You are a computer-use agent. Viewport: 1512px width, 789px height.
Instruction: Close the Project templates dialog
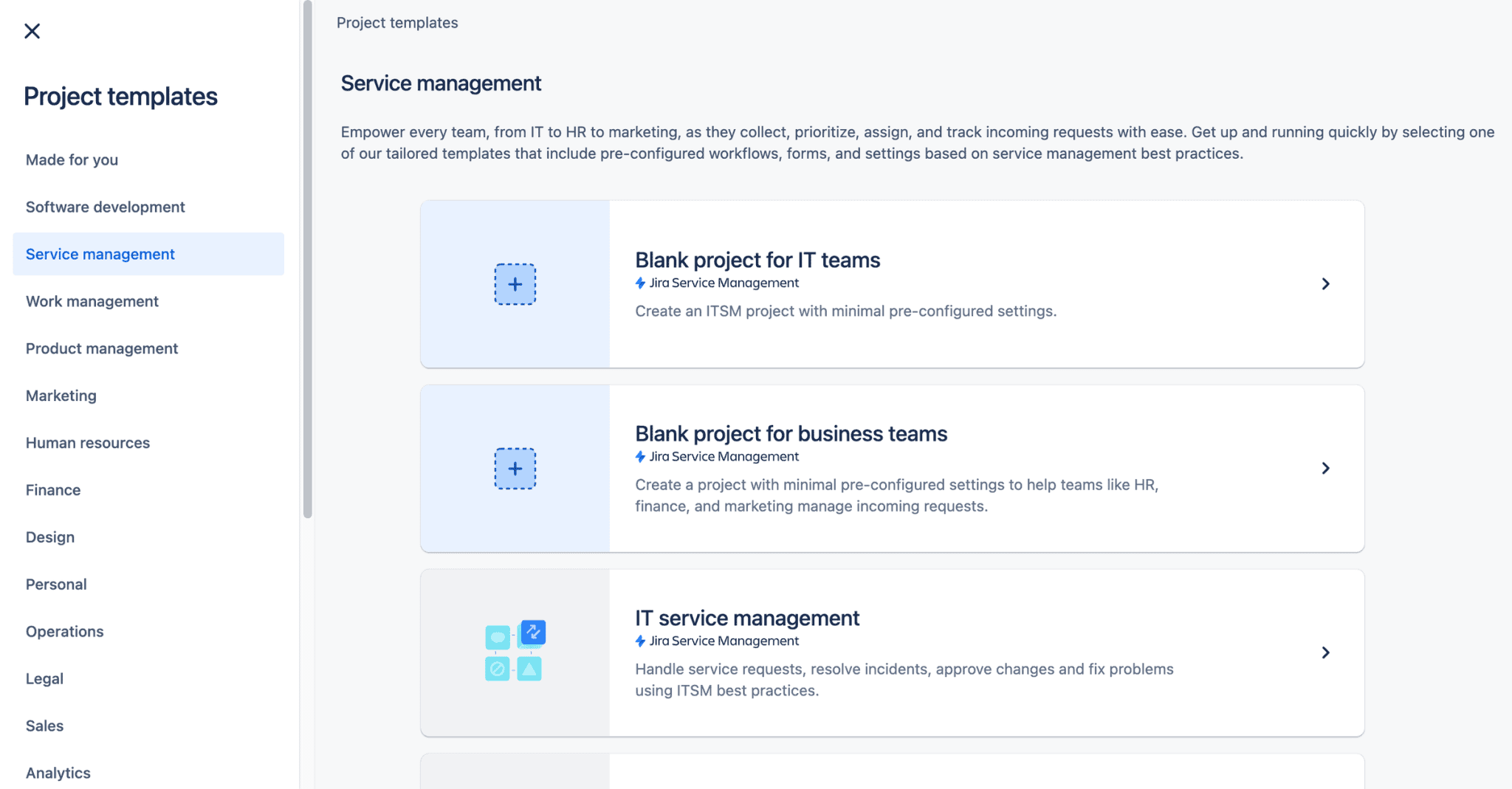point(32,31)
